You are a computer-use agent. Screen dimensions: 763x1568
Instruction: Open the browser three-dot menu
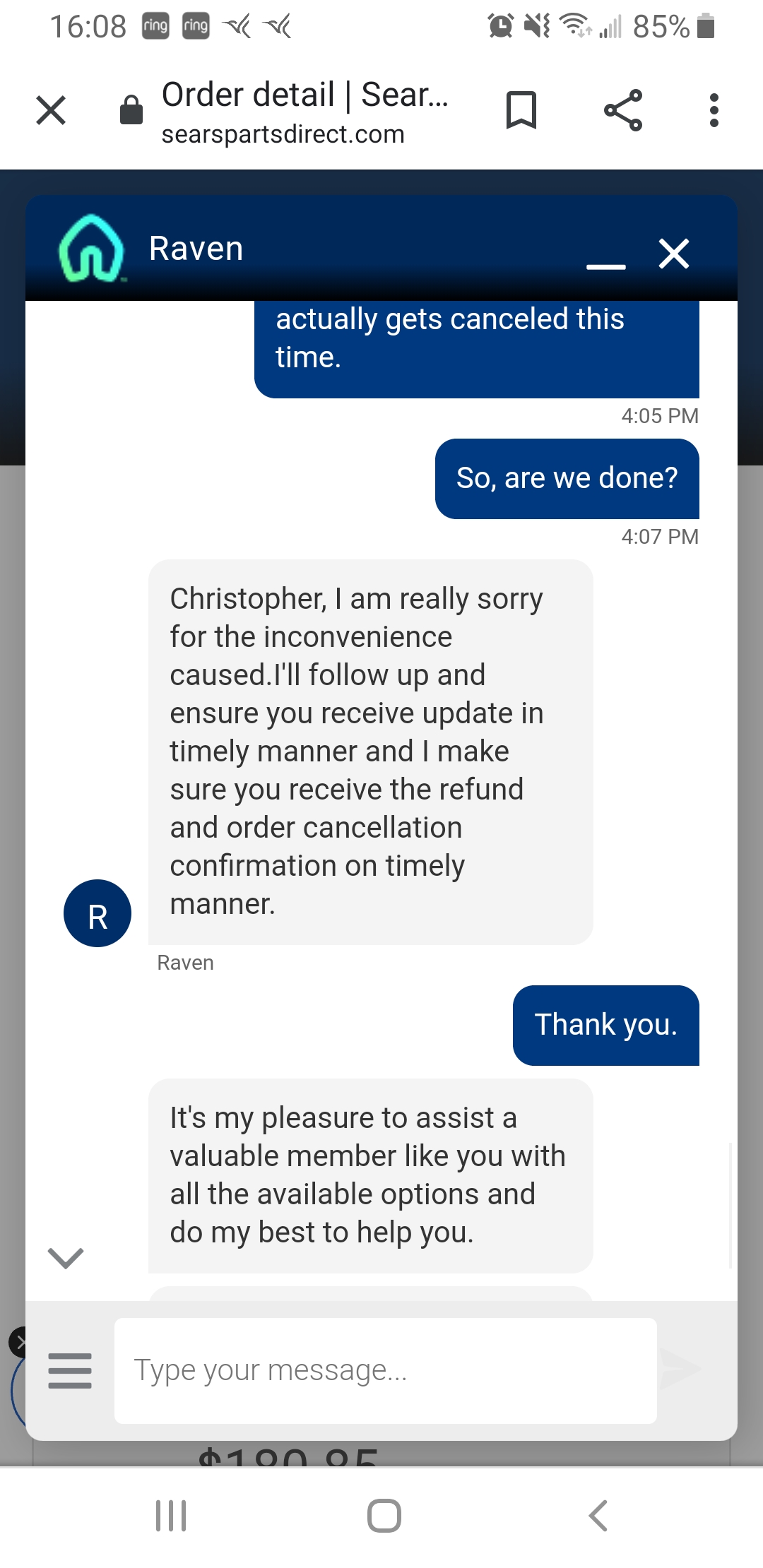714,111
